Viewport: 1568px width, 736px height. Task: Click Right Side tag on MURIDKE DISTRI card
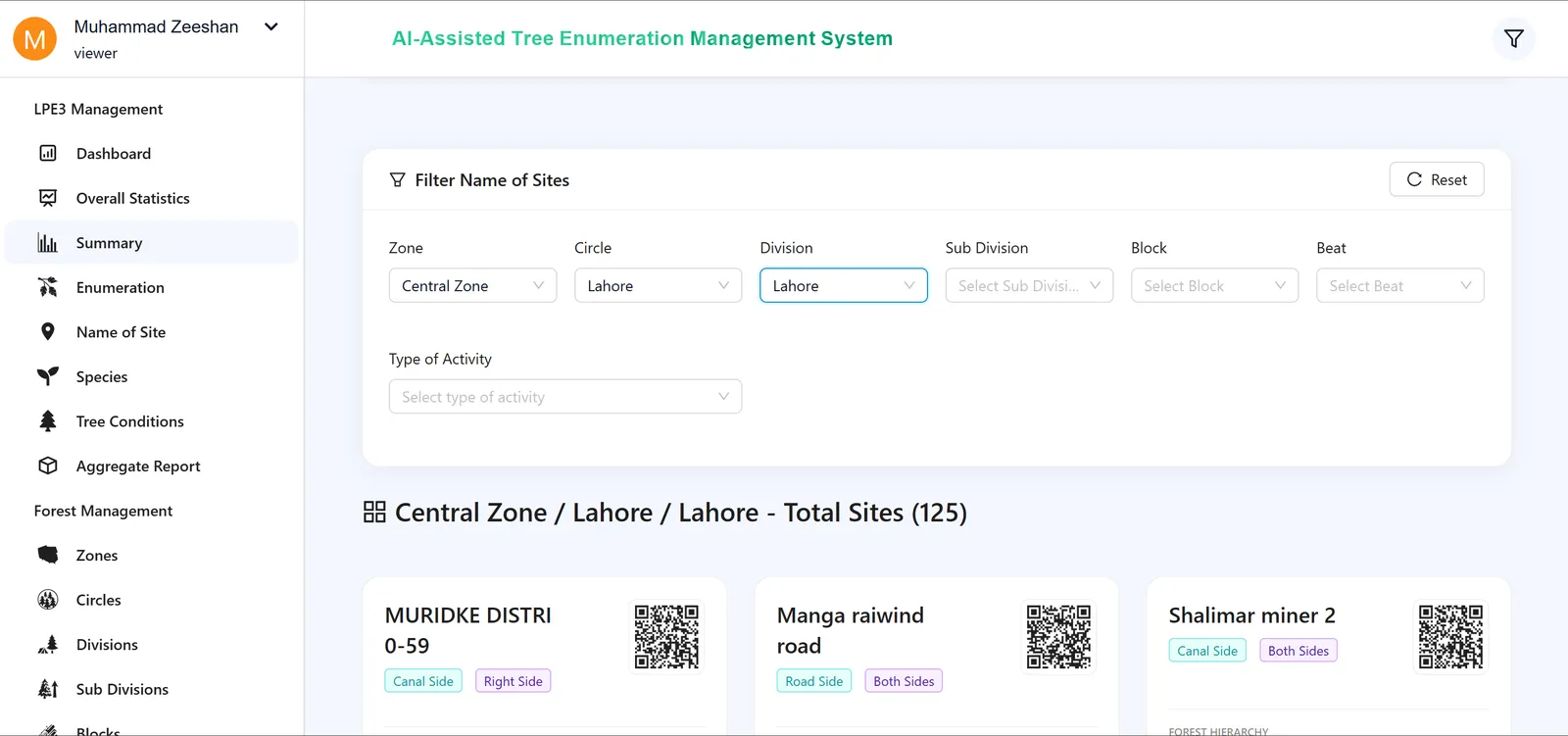pyautogui.click(x=514, y=681)
